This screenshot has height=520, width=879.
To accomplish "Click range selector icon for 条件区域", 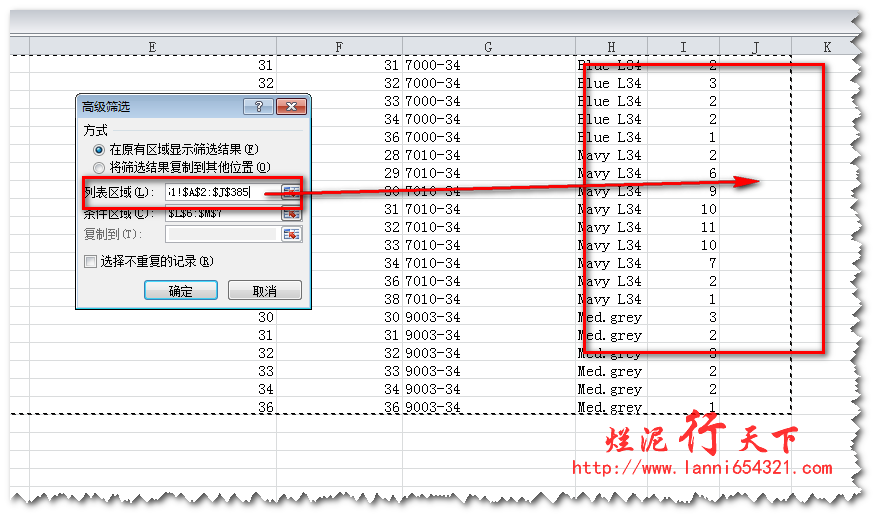I will 291,213.
